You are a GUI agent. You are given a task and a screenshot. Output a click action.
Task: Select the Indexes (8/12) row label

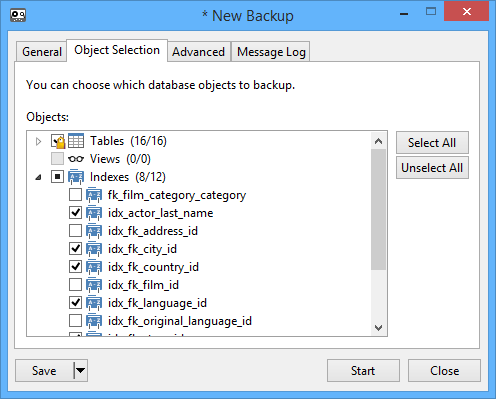(128, 177)
